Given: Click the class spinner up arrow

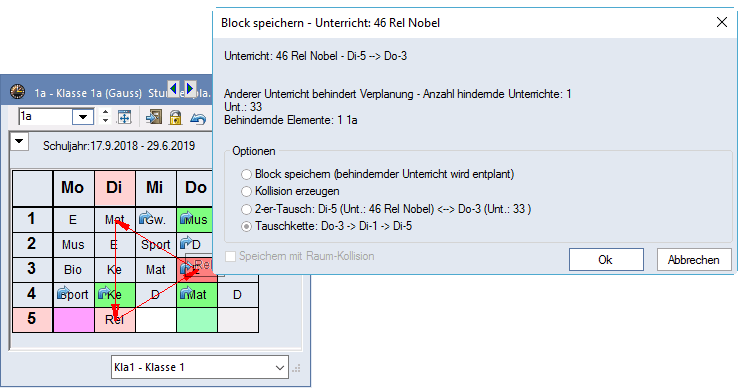Looking at the screenshot, I should click(106, 113).
